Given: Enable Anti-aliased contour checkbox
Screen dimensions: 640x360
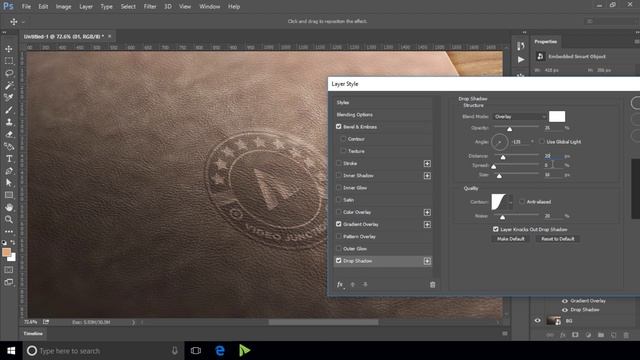Looking at the screenshot, I should (522, 202).
